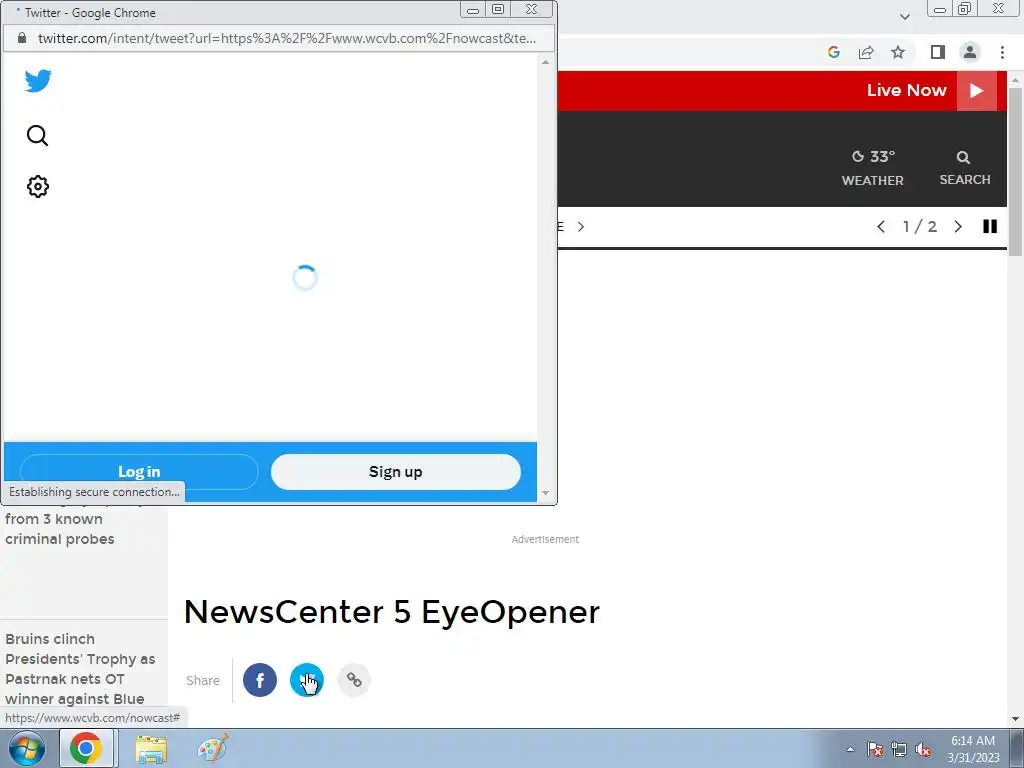The width and height of the screenshot is (1024, 768).
Task: Go to next headline with right chevron
Action: tap(958, 227)
